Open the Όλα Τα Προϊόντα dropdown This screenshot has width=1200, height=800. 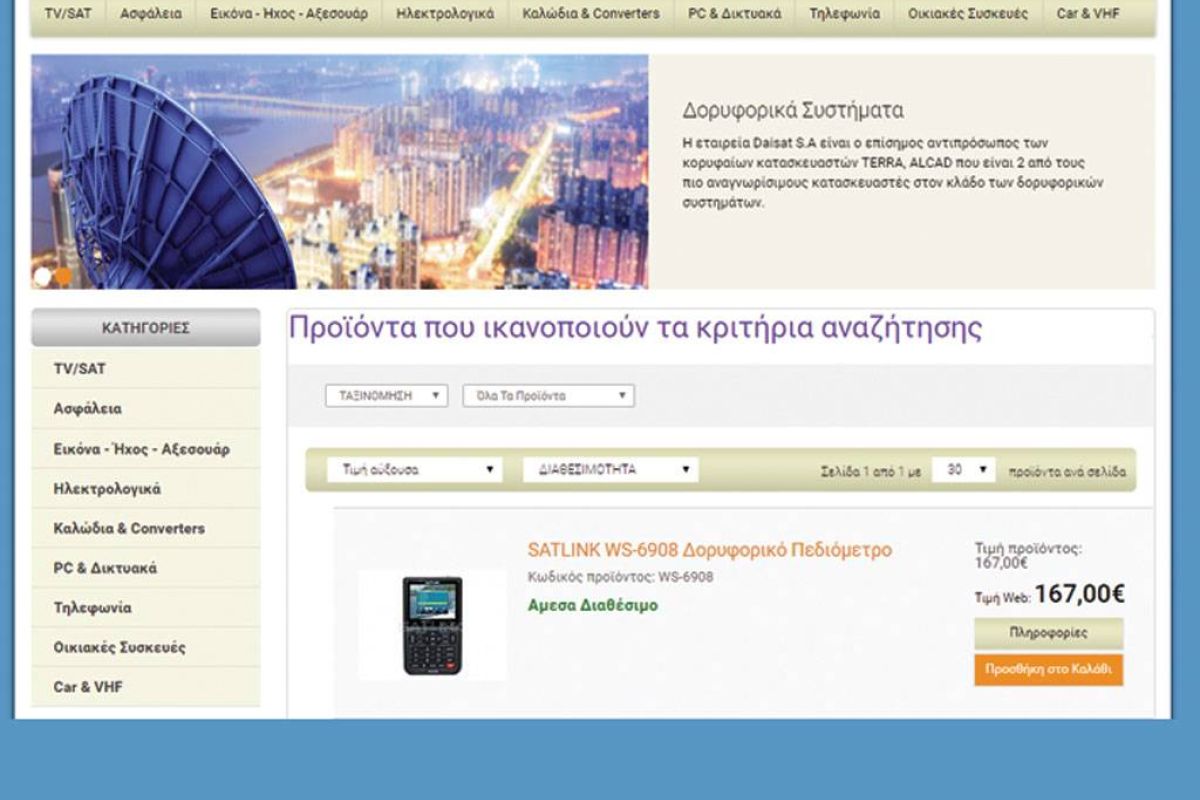pyautogui.click(x=548, y=396)
